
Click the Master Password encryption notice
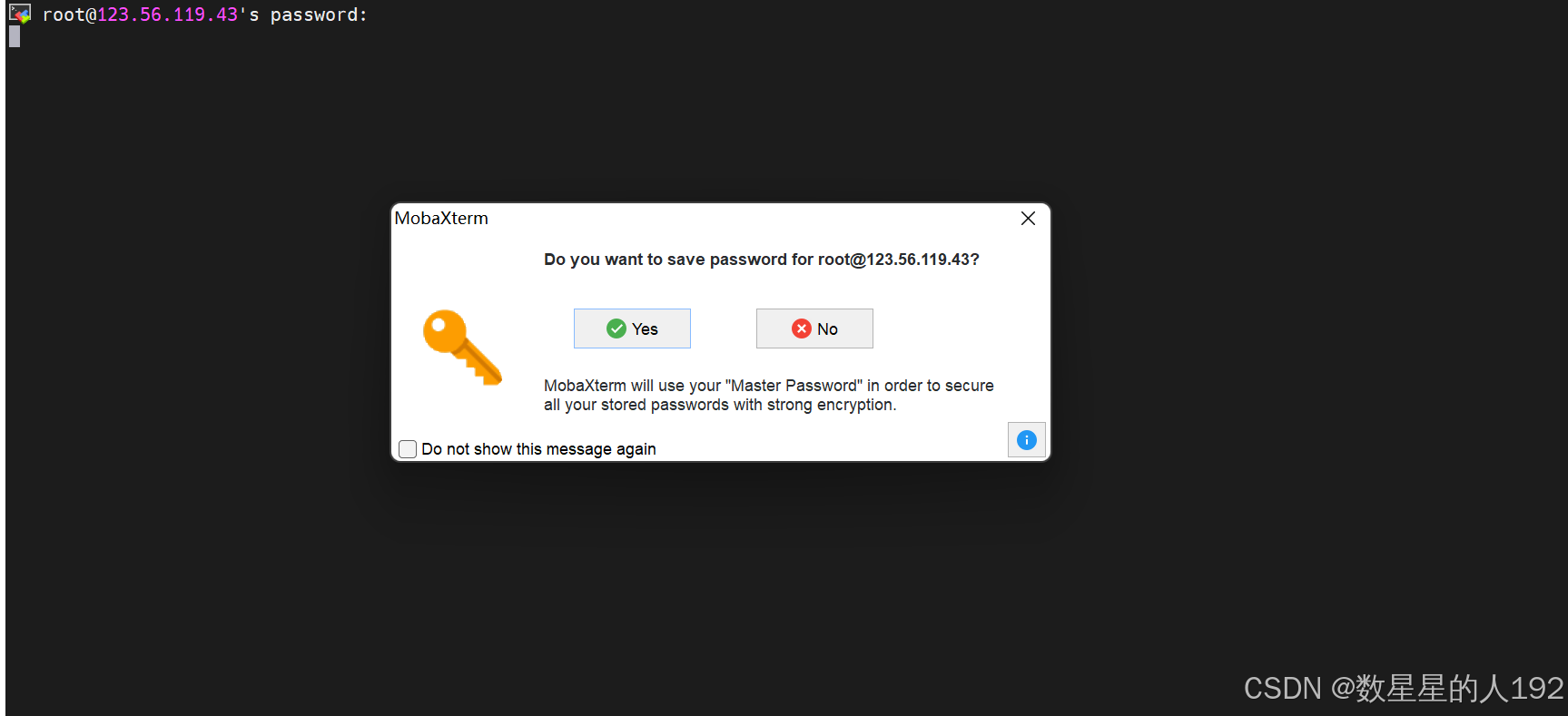768,395
